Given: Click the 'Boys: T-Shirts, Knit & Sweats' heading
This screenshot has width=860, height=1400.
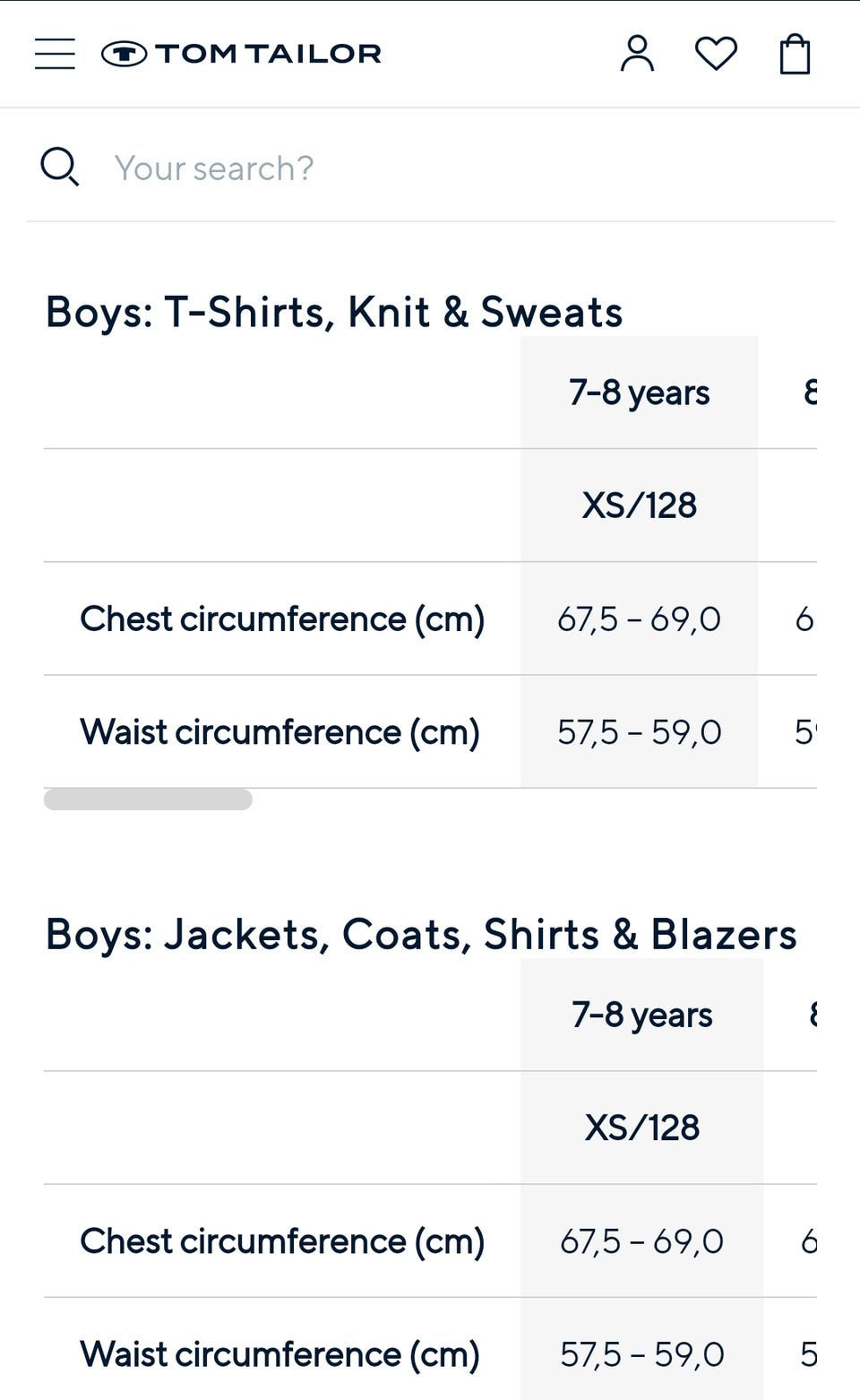Looking at the screenshot, I should tap(333, 312).
